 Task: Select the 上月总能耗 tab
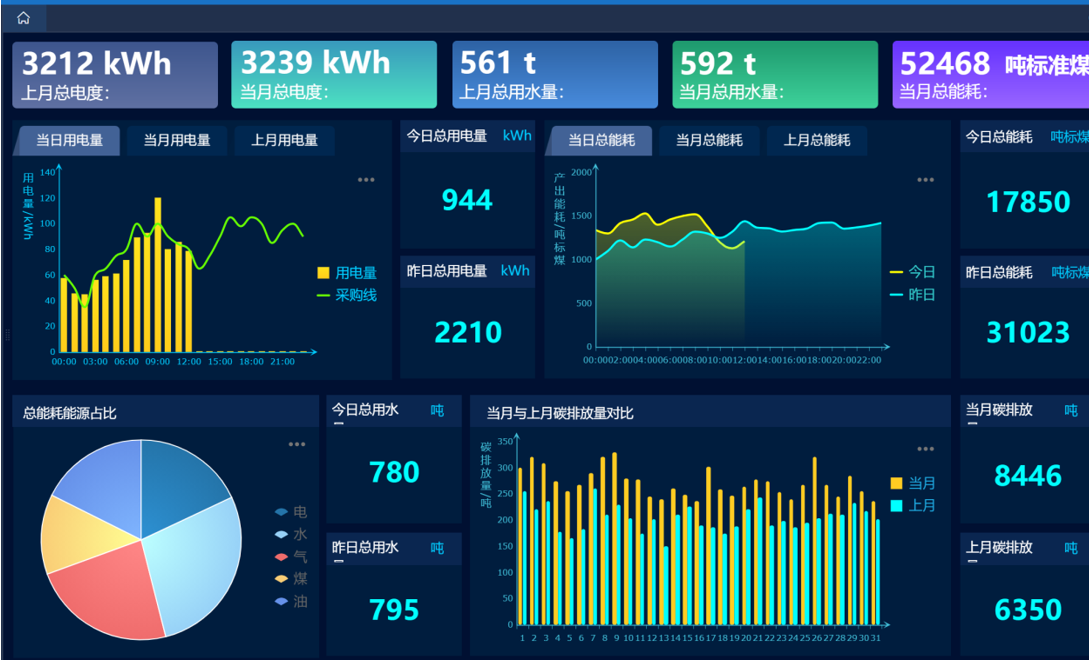[x=817, y=141]
